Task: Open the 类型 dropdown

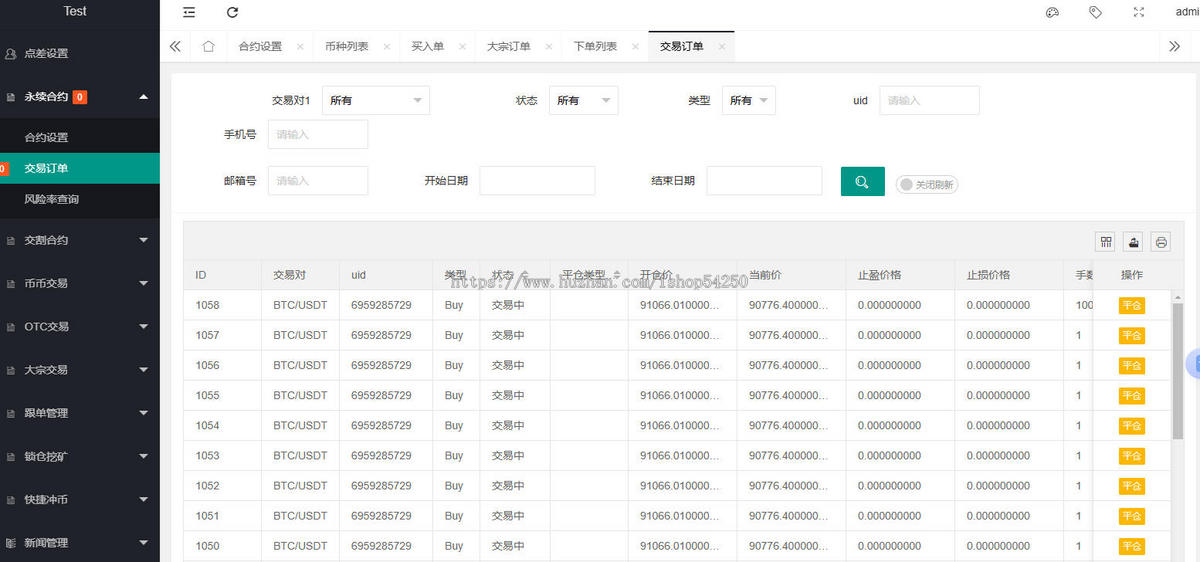Action: click(x=748, y=100)
